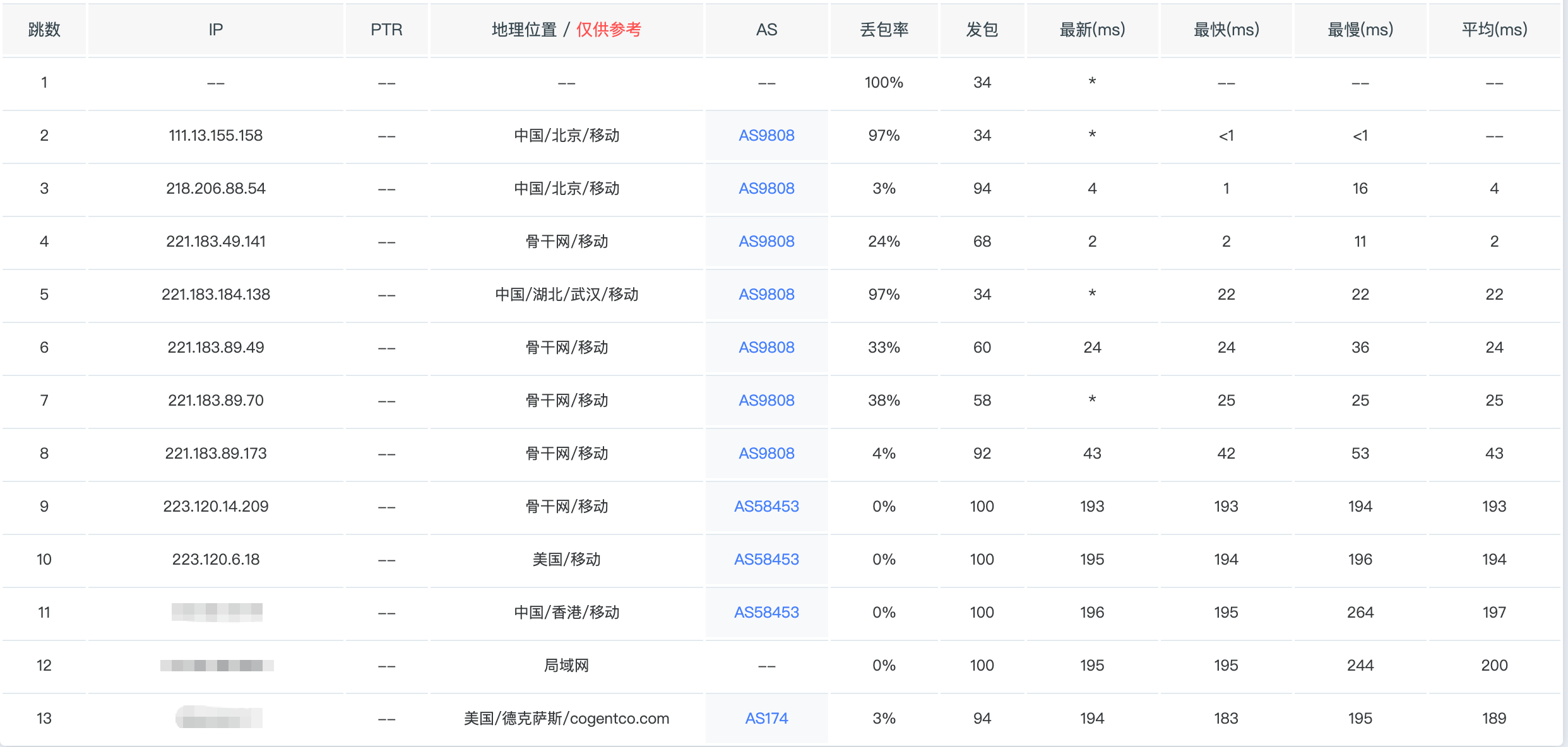Click the 跳数 column header

tap(44, 30)
